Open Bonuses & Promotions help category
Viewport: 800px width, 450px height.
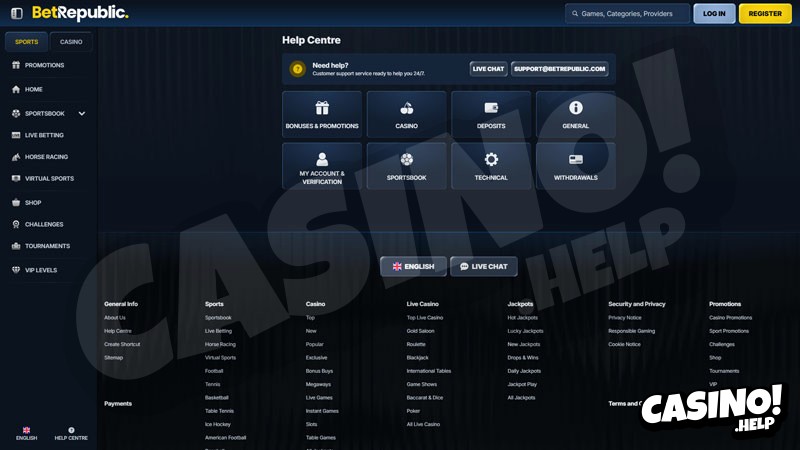tap(322, 114)
